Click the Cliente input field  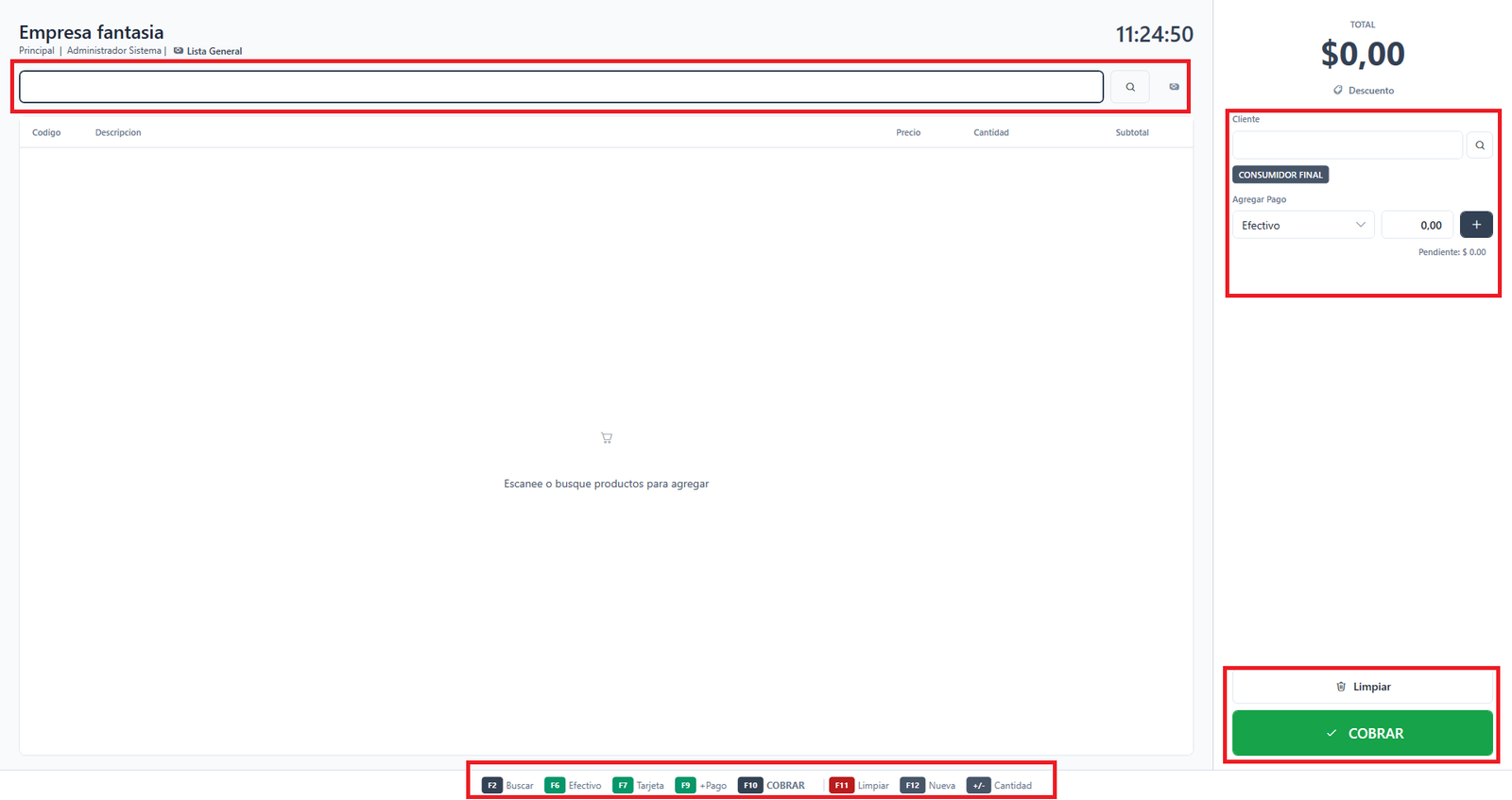tap(1348, 145)
